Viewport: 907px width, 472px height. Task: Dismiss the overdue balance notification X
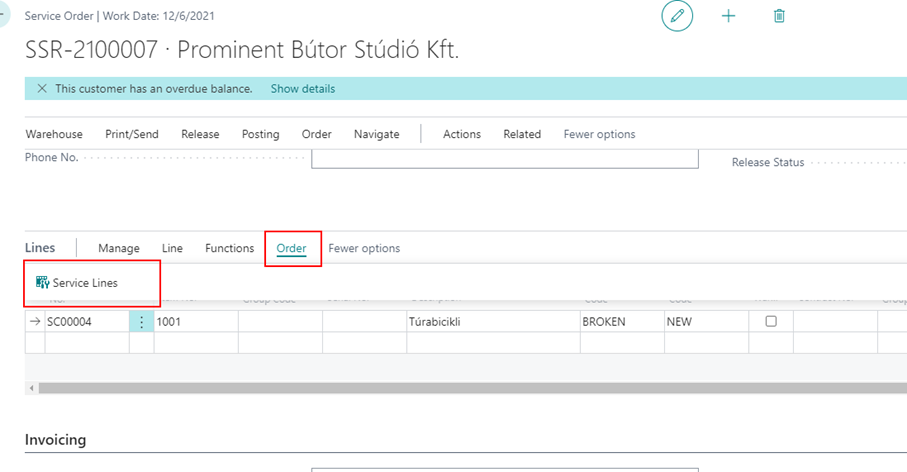(x=41, y=89)
